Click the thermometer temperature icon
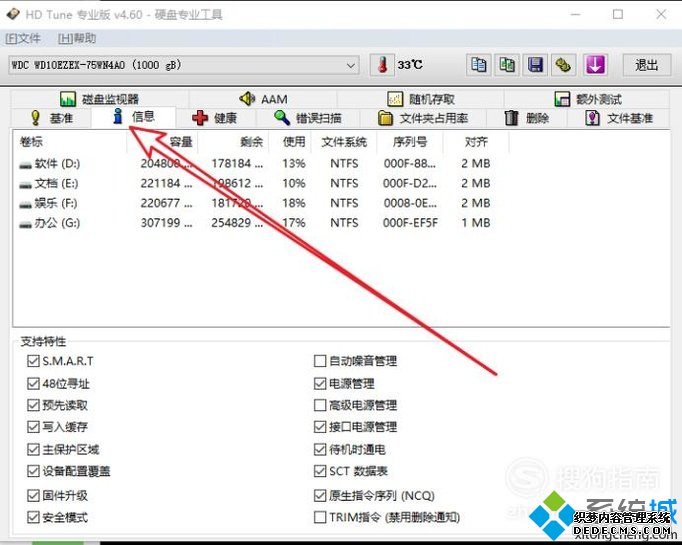Viewport: 682px width, 545px height. 382,65
